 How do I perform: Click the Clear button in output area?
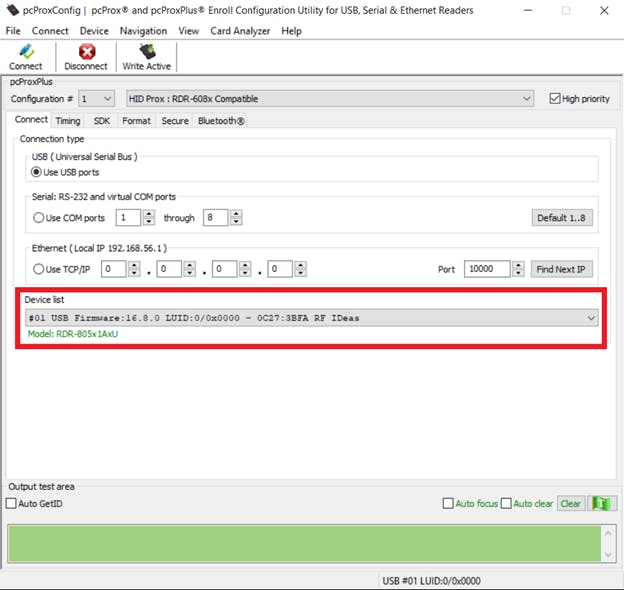coord(571,504)
